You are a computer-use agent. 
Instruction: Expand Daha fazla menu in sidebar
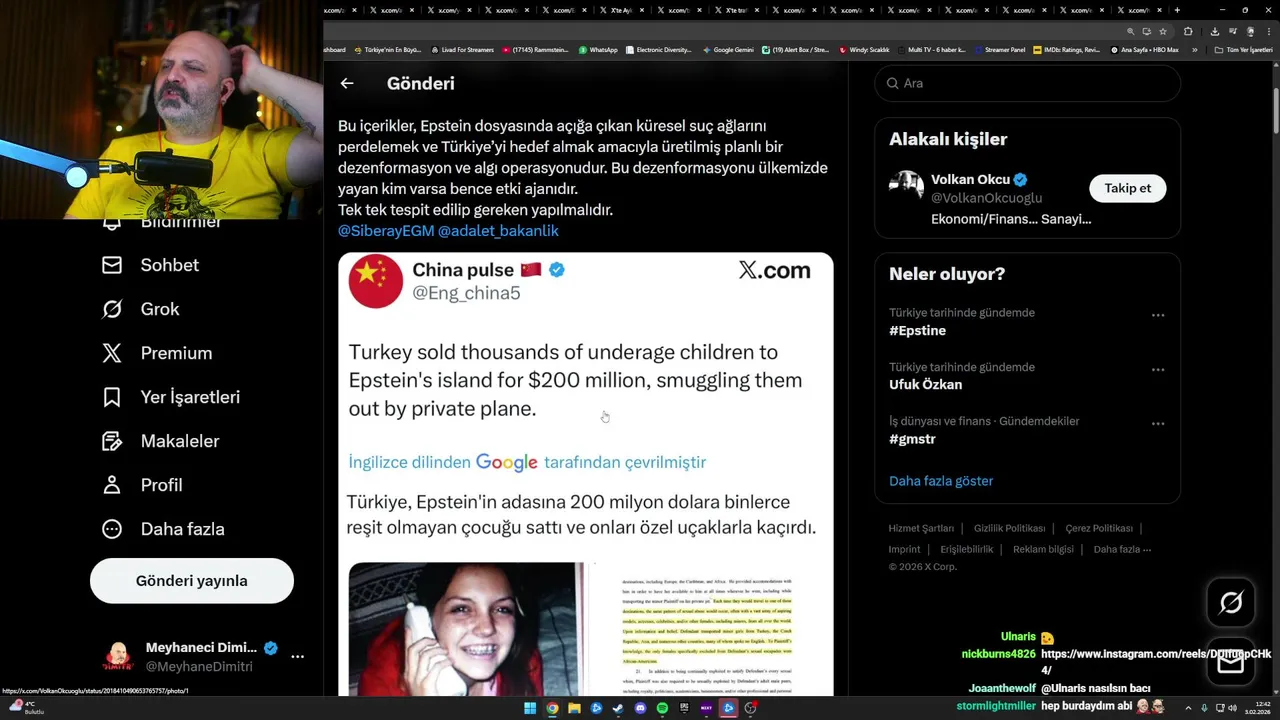coord(162,529)
